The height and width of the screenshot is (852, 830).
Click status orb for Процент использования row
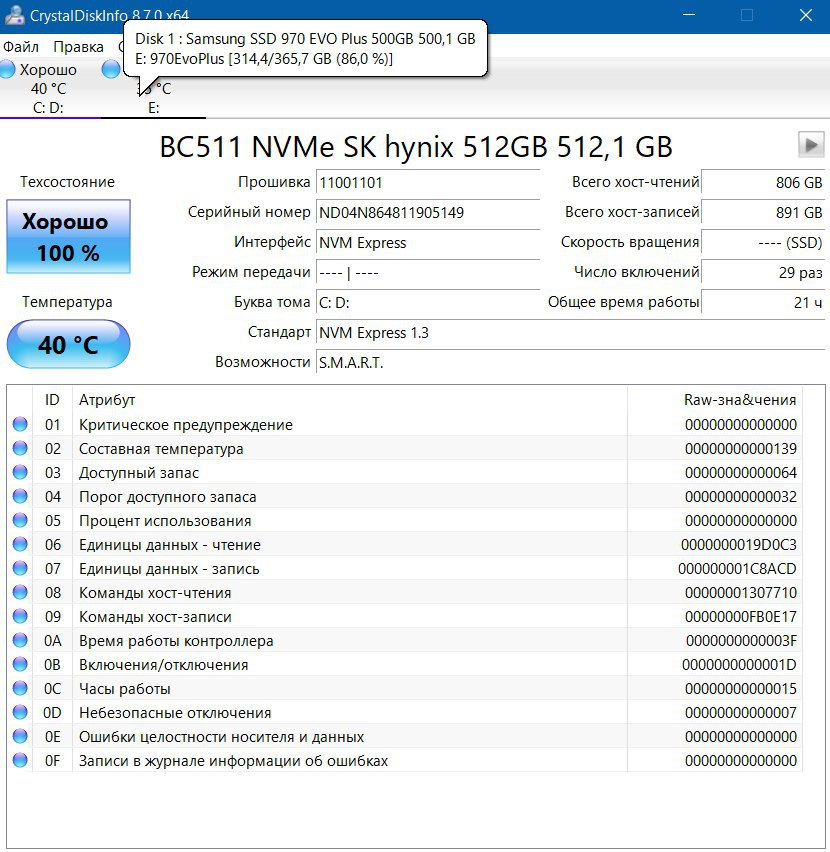point(20,521)
